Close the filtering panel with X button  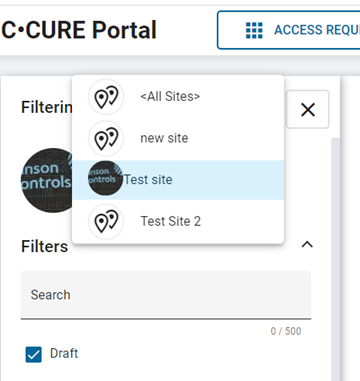[308, 109]
